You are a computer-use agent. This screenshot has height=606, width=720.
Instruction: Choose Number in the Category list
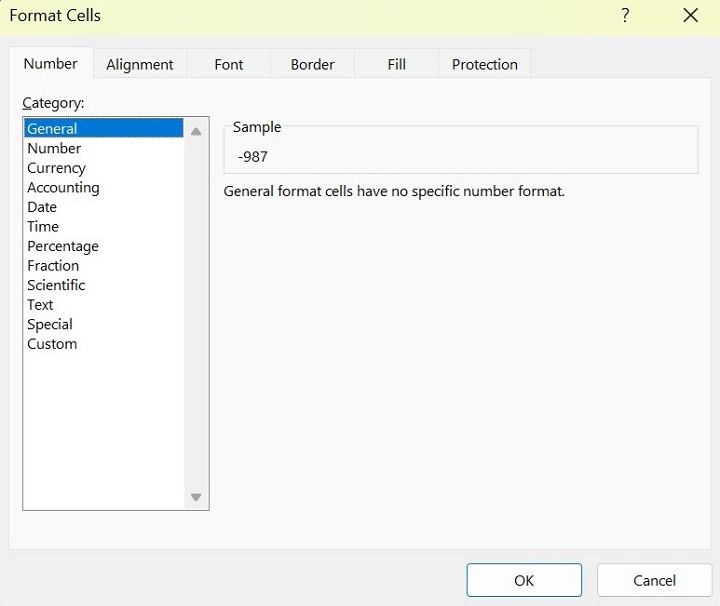(x=54, y=148)
